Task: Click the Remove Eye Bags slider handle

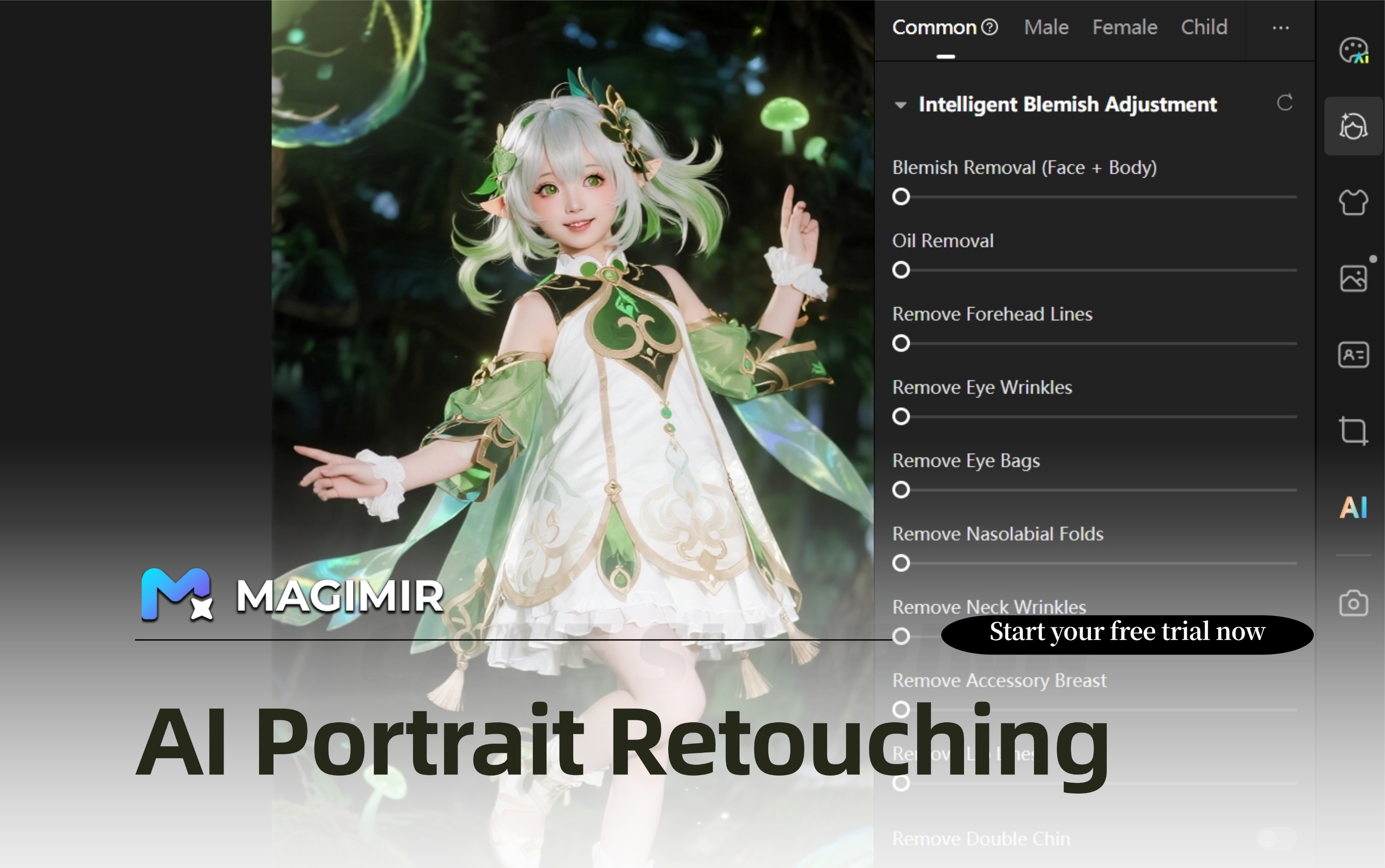Action: pos(901,490)
